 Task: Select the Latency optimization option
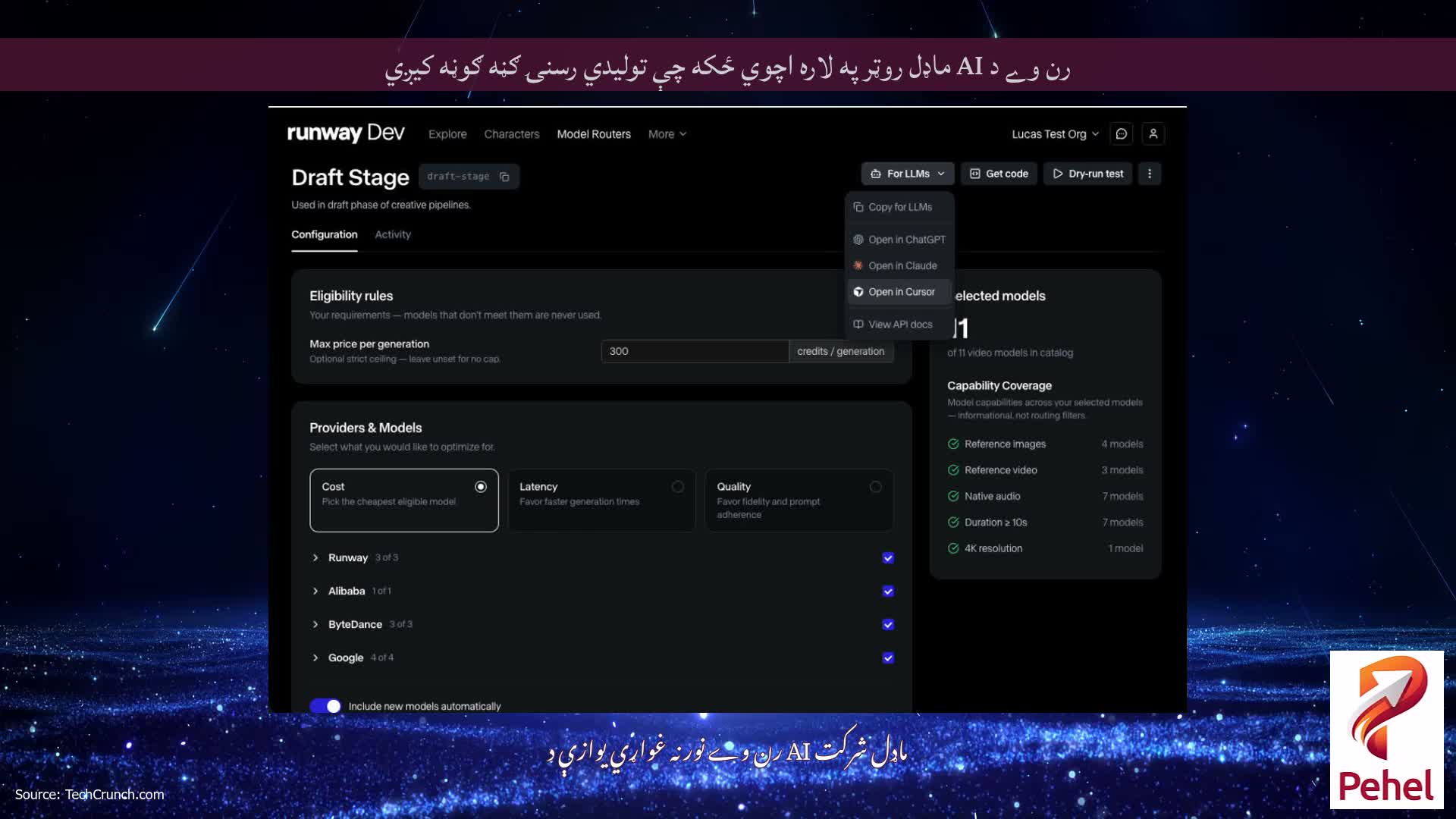[x=601, y=500]
